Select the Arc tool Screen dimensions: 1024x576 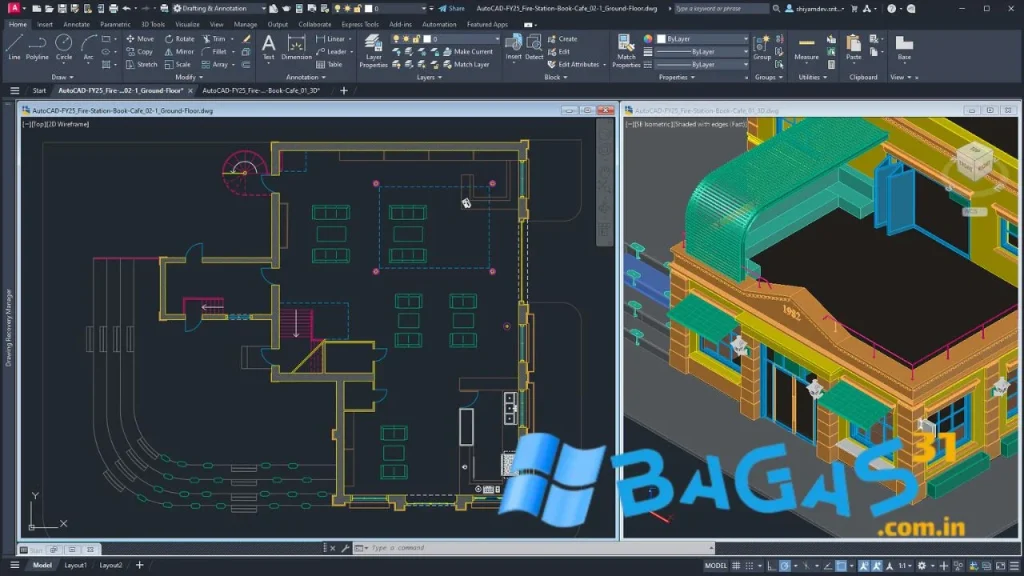(x=88, y=48)
